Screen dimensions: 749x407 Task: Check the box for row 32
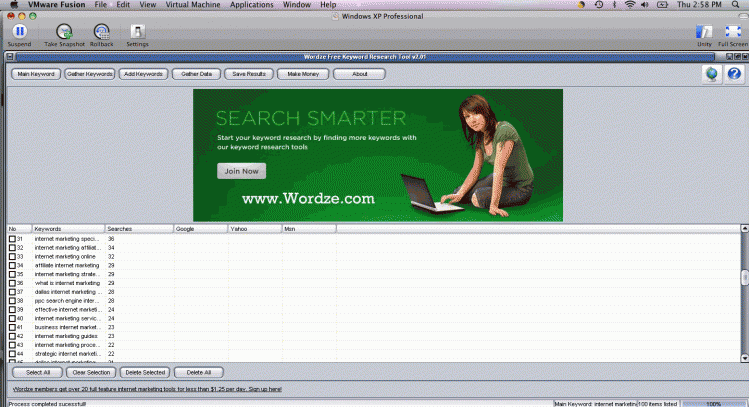coord(12,247)
